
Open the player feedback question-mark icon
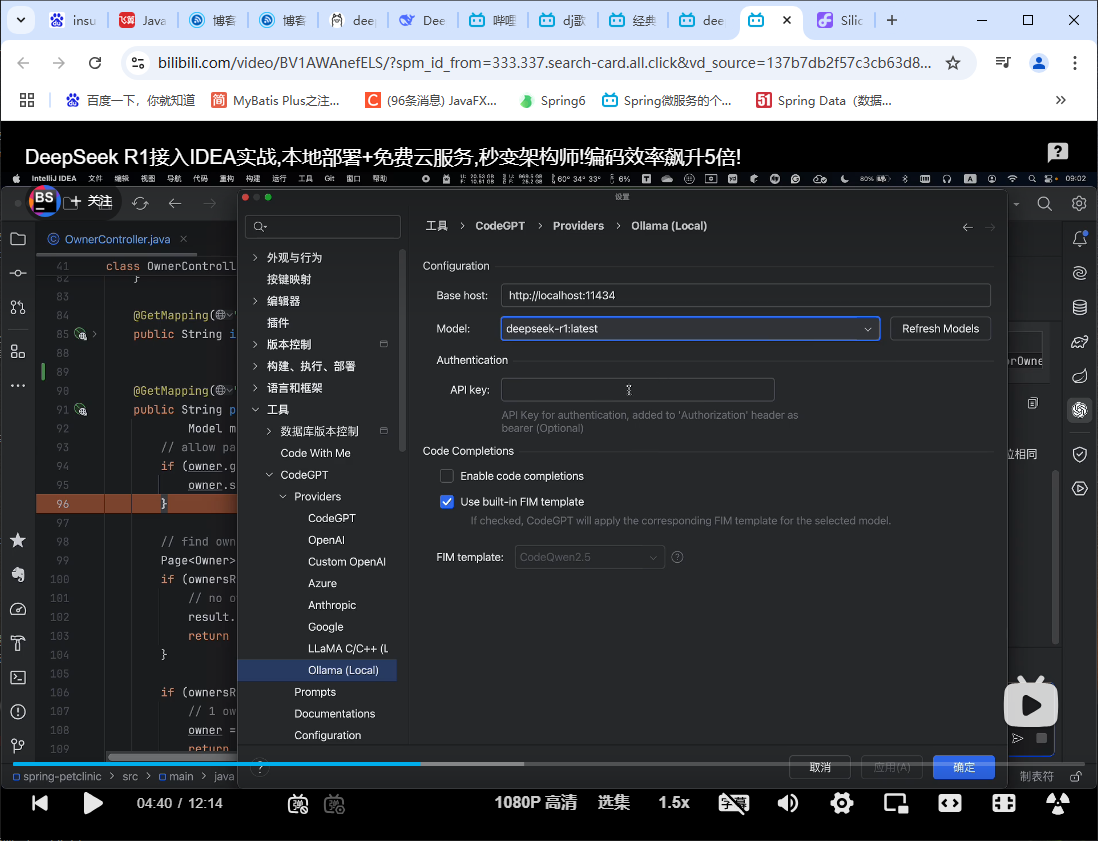(1057, 151)
